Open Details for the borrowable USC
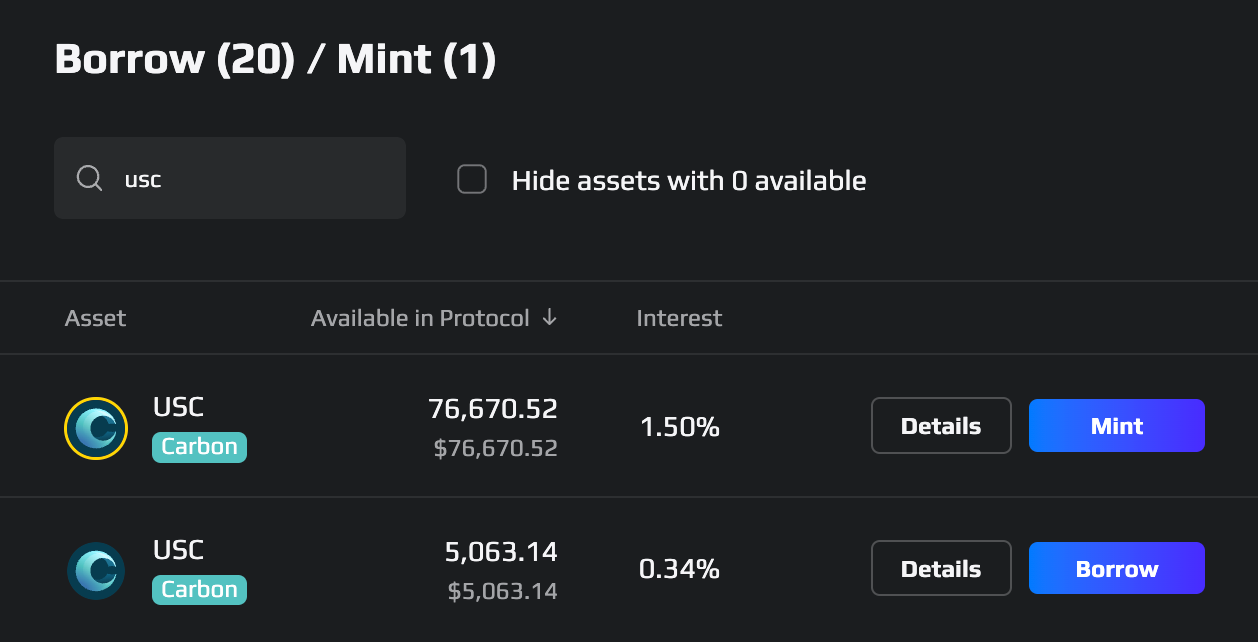 point(941,569)
